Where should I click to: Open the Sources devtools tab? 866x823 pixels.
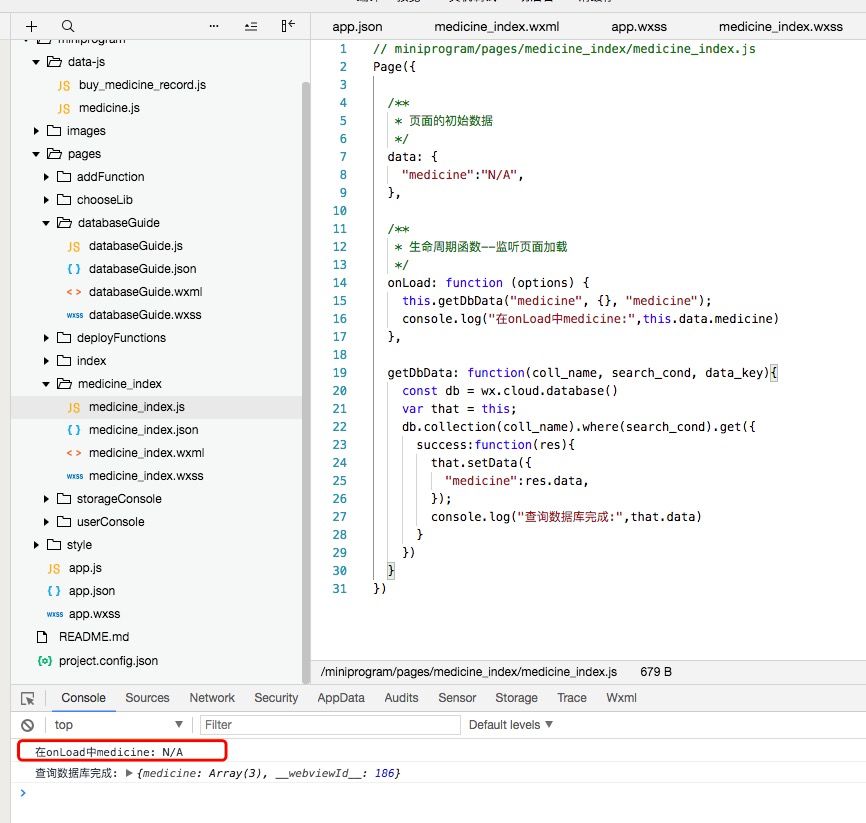[x=147, y=698]
